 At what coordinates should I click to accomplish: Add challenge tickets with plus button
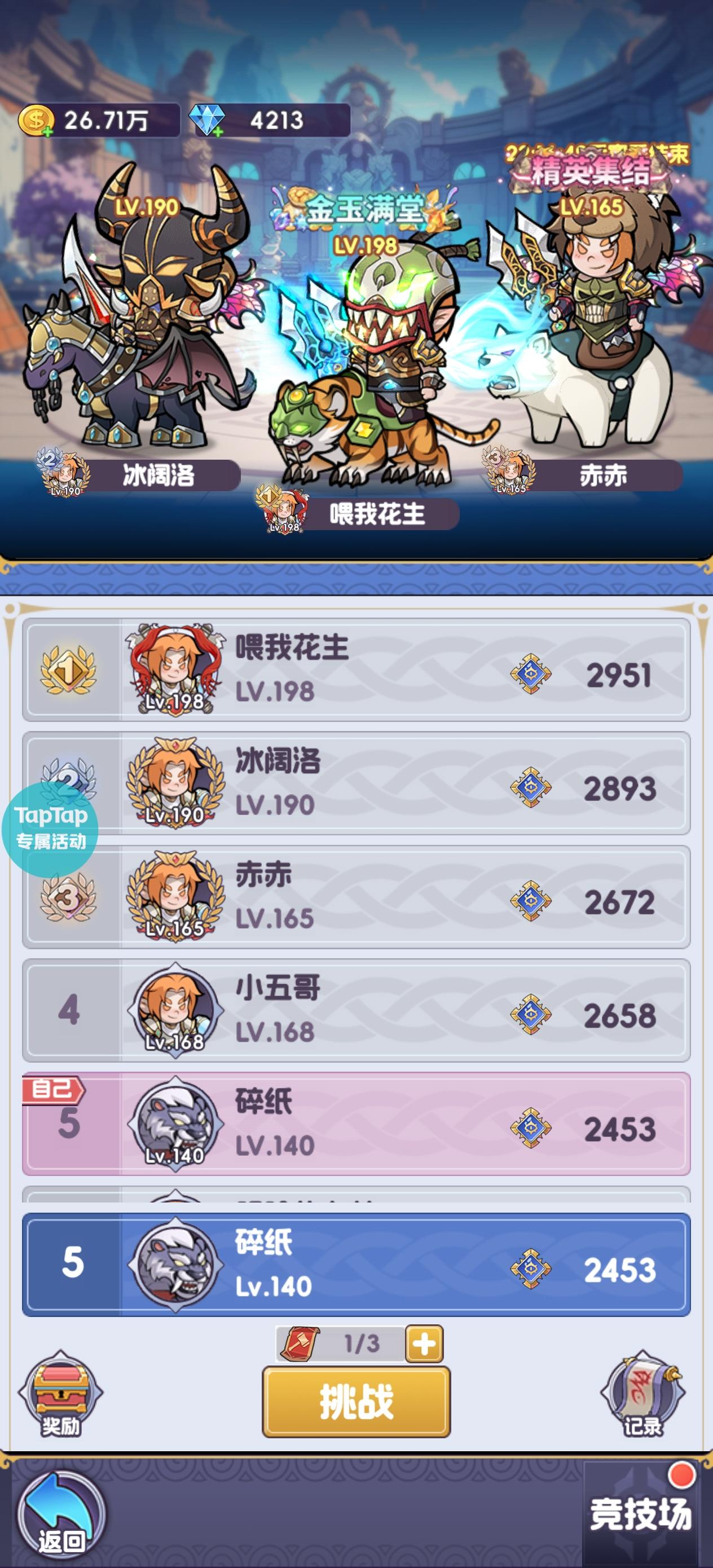click(x=424, y=1344)
